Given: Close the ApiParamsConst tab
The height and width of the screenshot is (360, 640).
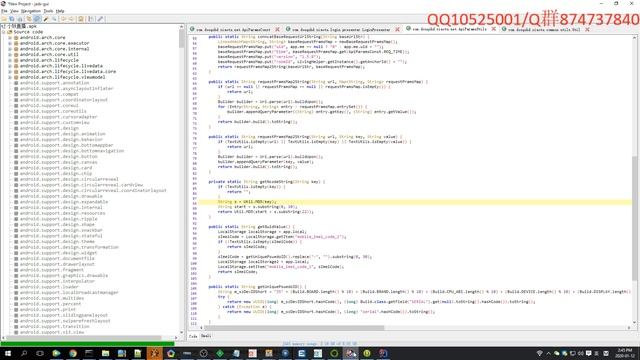Looking at the screenshot, I should coord(278,29).
